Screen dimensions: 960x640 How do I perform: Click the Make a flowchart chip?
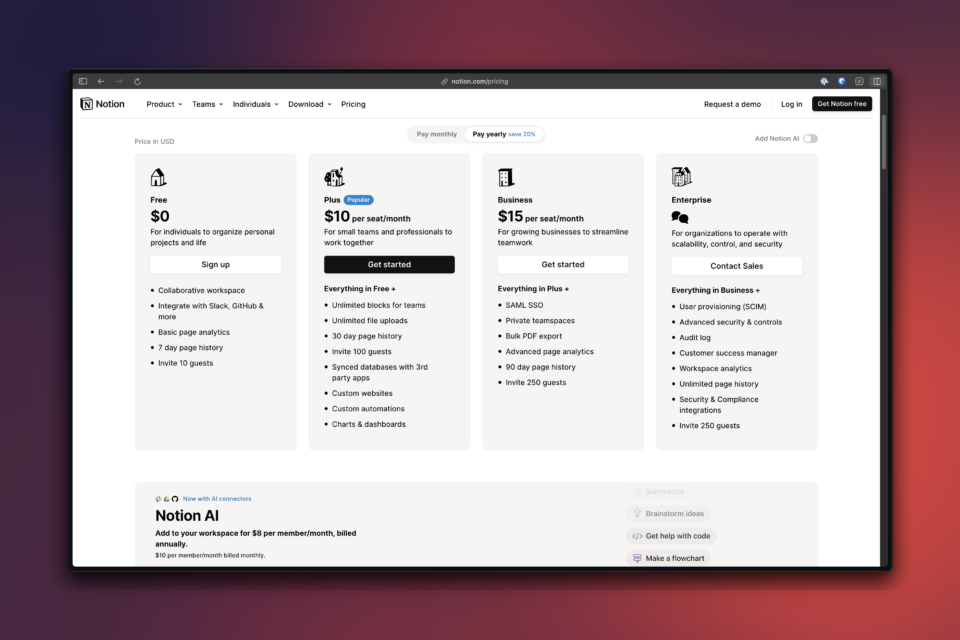pos(668,558)
